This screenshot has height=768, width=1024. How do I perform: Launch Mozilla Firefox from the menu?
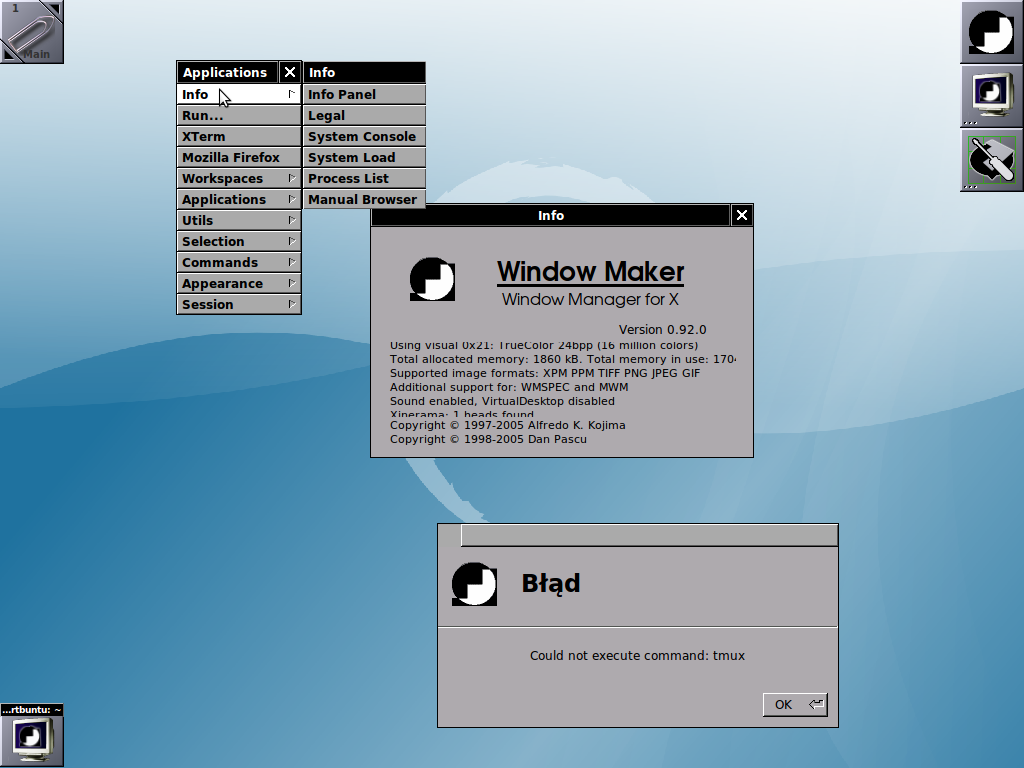[238, 157]
